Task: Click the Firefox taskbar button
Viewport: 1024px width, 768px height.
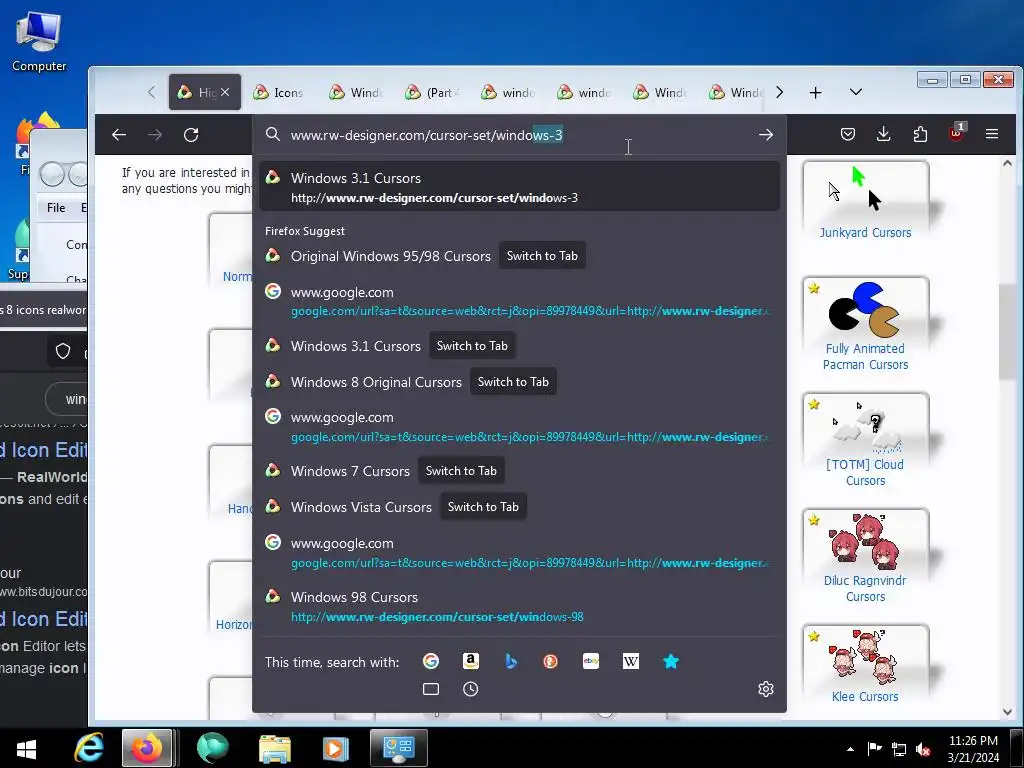Action: pos(147,748)
